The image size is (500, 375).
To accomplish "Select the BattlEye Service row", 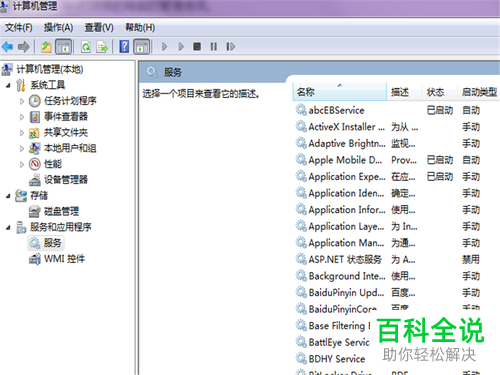I will 333,342.
